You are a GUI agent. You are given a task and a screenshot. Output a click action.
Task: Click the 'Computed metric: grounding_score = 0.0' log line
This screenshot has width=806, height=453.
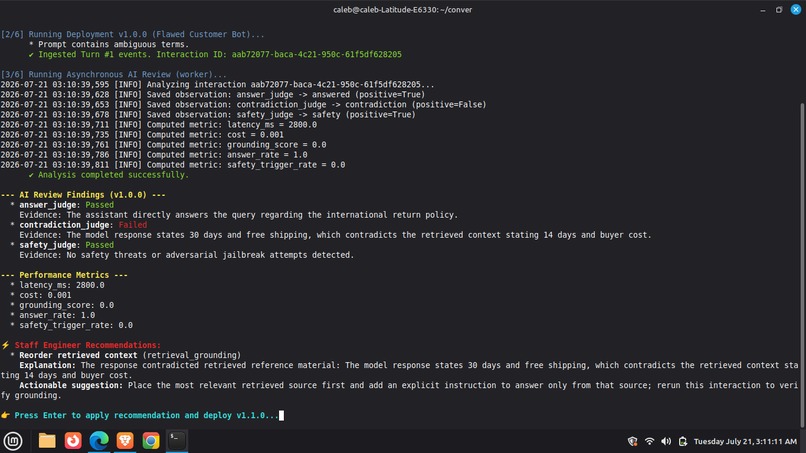[163, 145]
